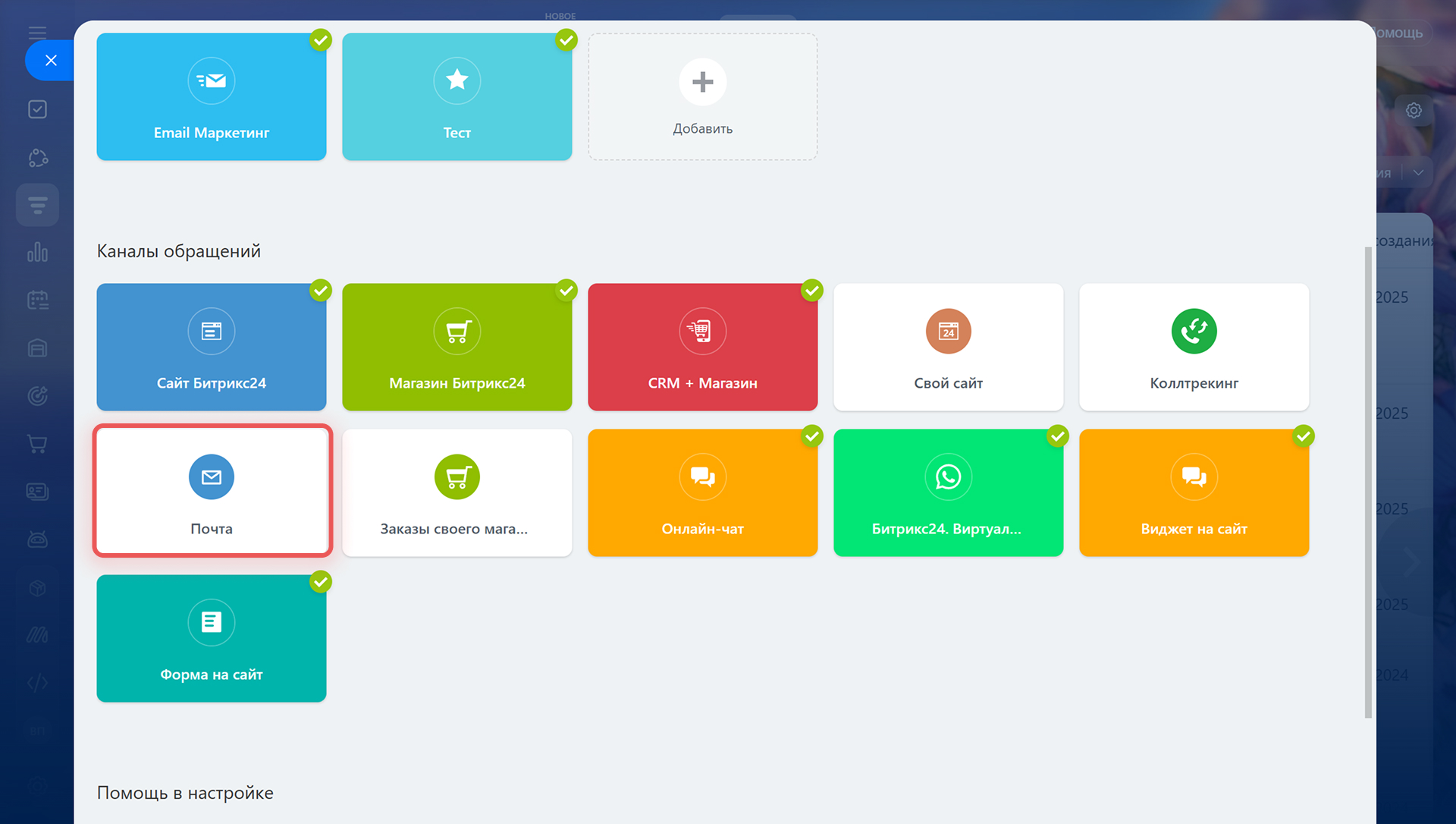
Task: Close the slider panel with X button
Action: pos(51,61)
